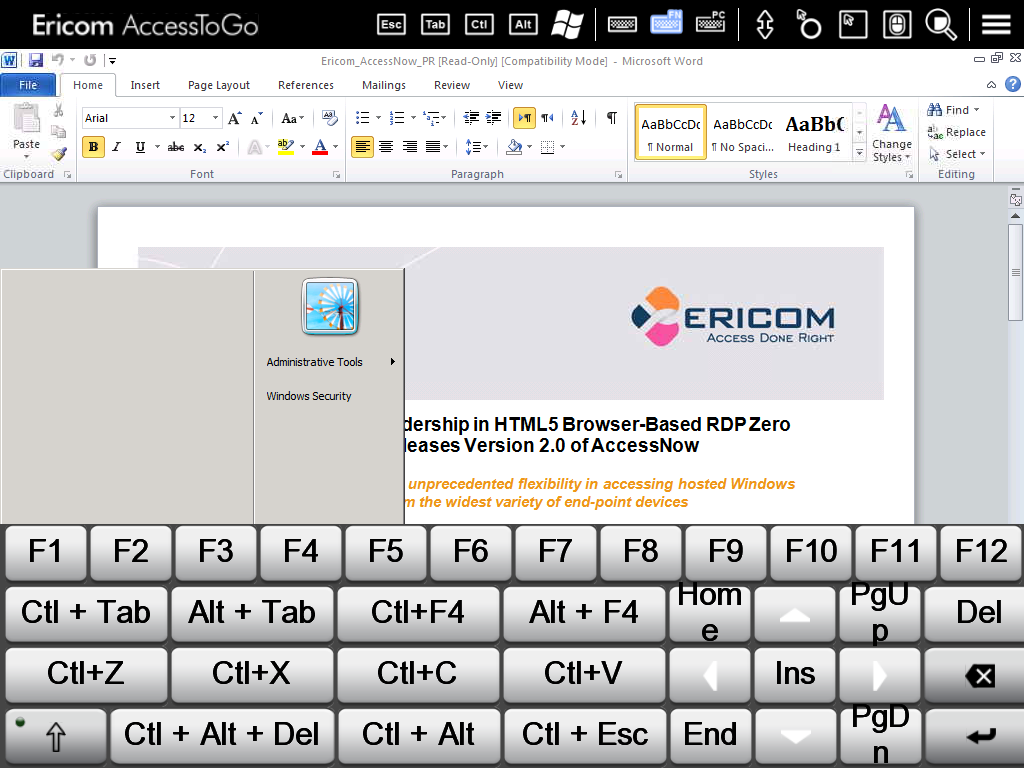Open the Administrative Tools submenu

pyautogui.click(x=330, y=362)
